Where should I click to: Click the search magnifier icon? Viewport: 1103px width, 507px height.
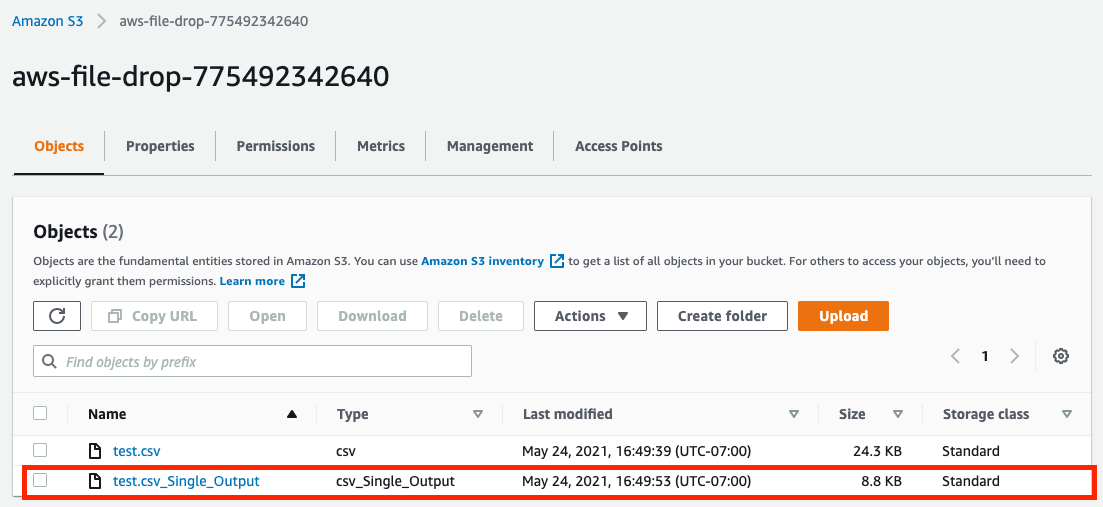tap(49, 362)
